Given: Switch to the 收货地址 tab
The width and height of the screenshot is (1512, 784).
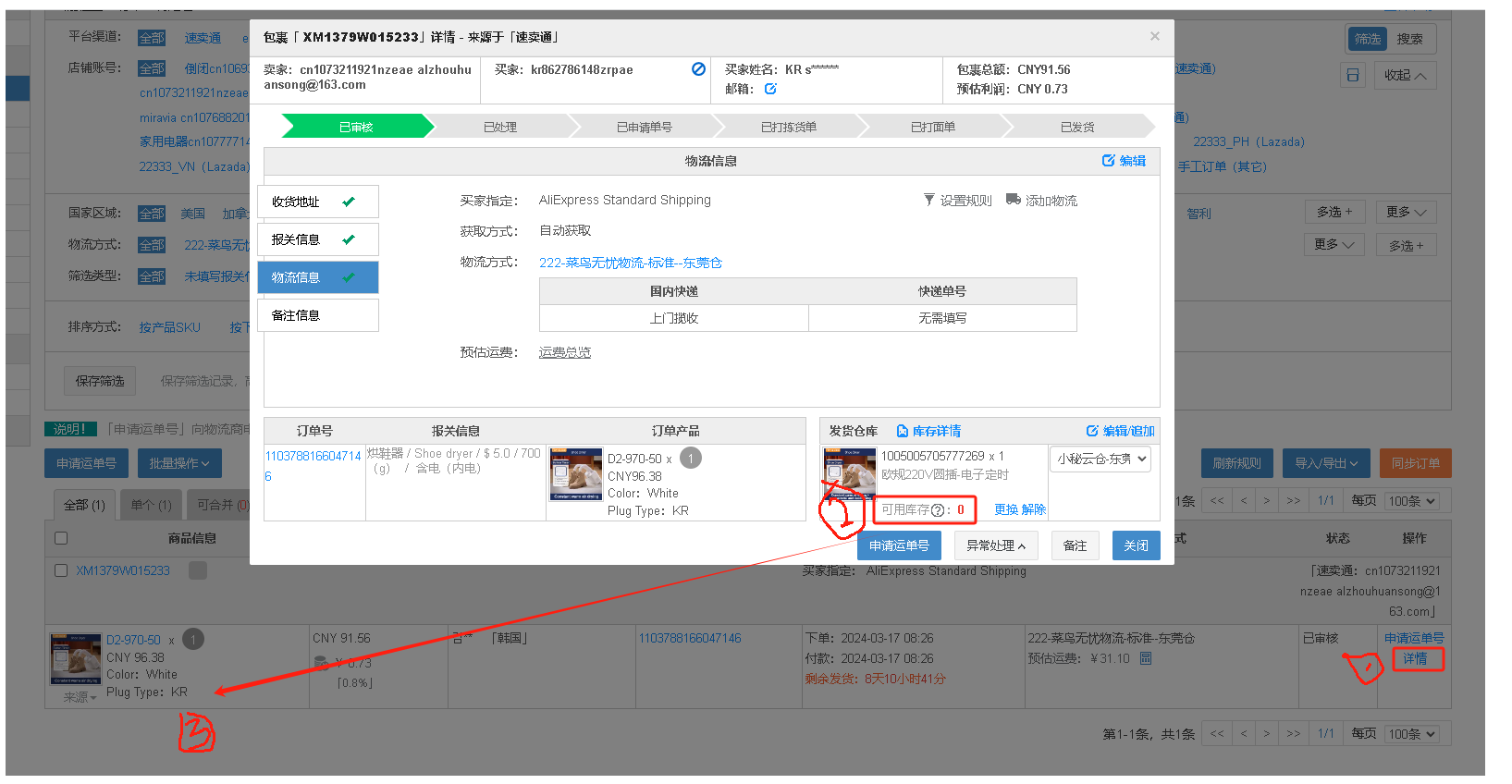Looking at the screenshot, I should 318,202.
